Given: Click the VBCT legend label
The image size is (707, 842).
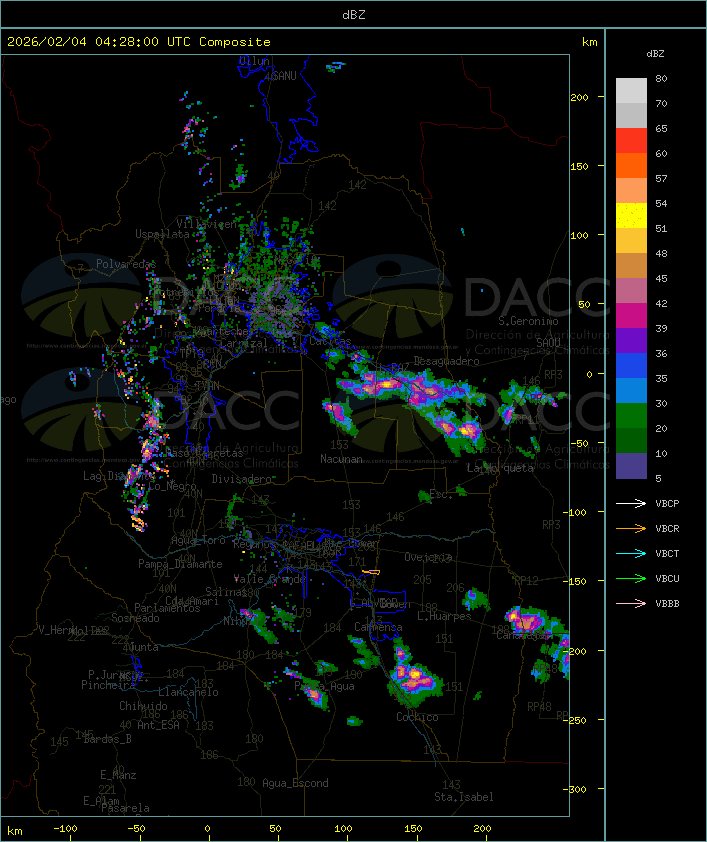Looking at the screenshot, I should click(x=667, y=554).
